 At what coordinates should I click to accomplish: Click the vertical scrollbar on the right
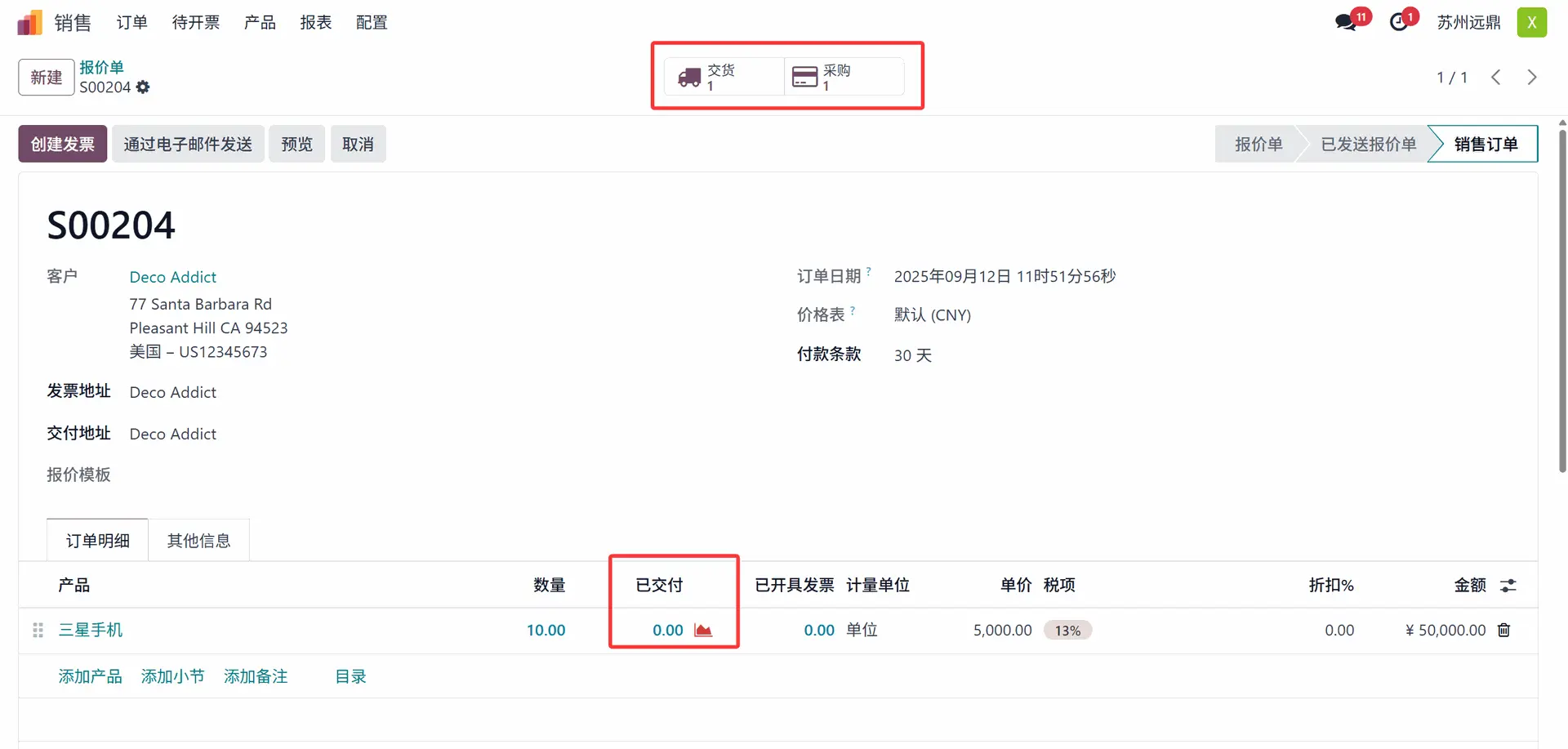tap(1562, 302)
